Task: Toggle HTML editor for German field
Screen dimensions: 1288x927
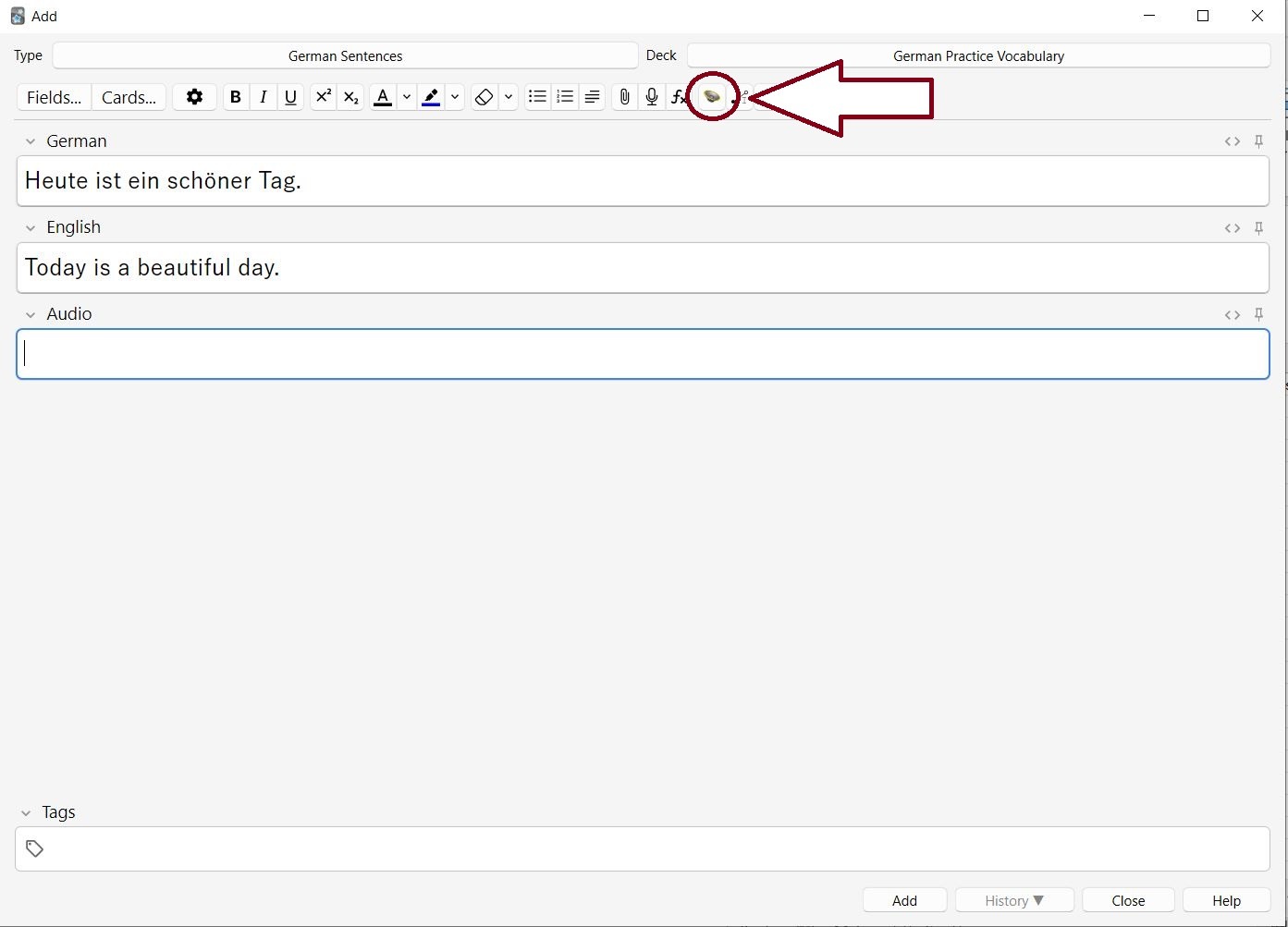Action: pyautogui.click(x=1232, y=141)
